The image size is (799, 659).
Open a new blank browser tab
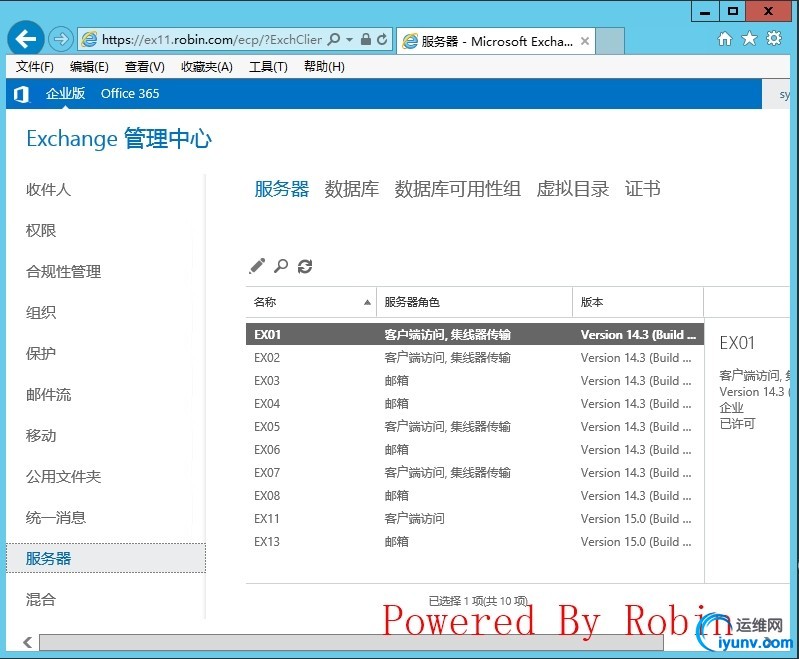click(x=610, y=41)
